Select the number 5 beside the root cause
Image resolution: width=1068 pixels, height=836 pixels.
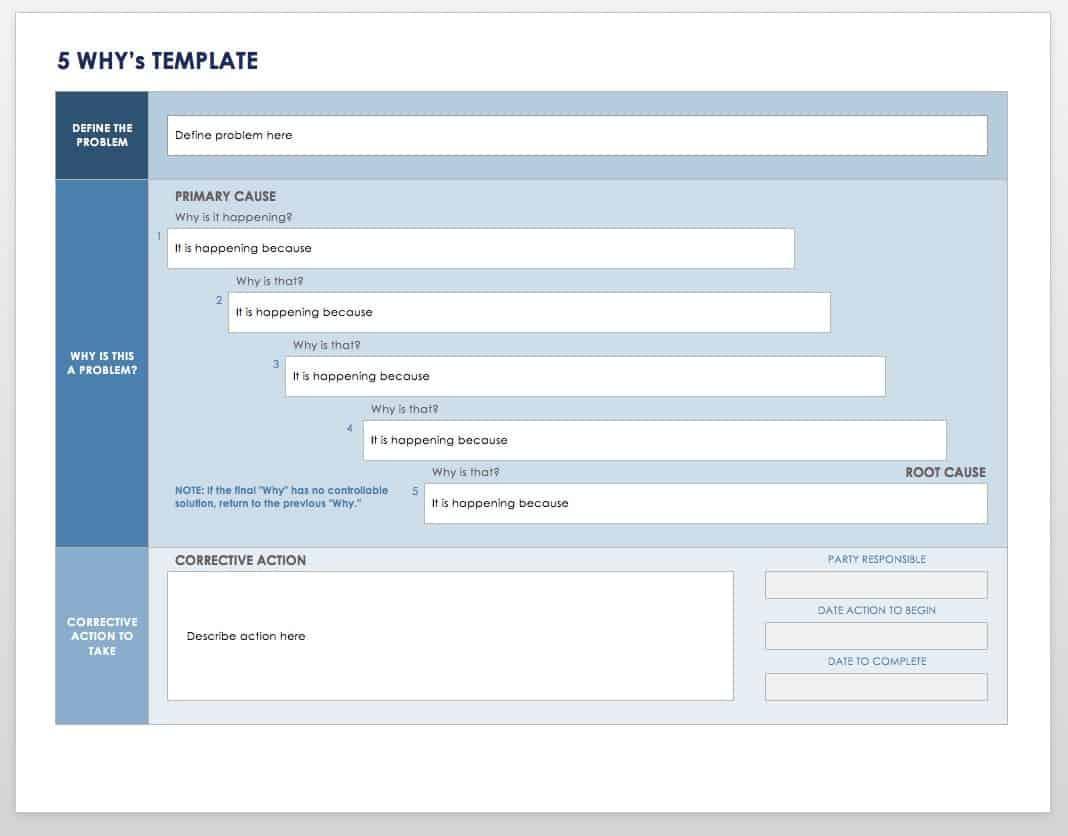(x=416, y=491)
